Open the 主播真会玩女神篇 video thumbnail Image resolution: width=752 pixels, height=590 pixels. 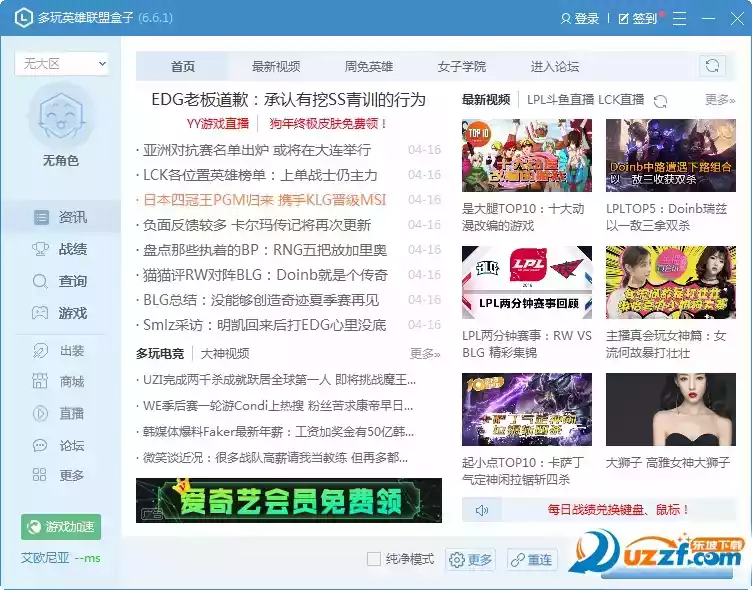tap(670, 283)
